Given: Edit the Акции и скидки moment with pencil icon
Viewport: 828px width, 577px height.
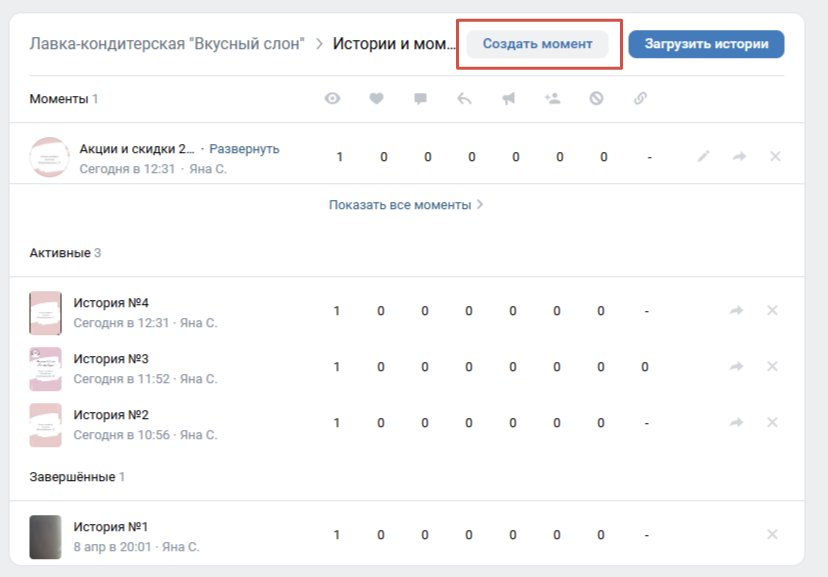Looking at the screenshot, I should point(703,156).
